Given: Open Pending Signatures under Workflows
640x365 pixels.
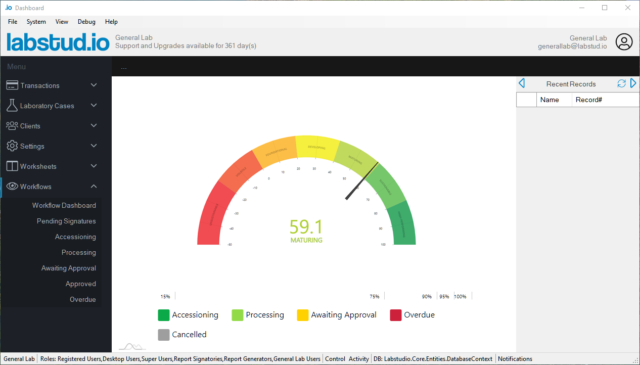Looking at the screenshot, I should [66, 221].
